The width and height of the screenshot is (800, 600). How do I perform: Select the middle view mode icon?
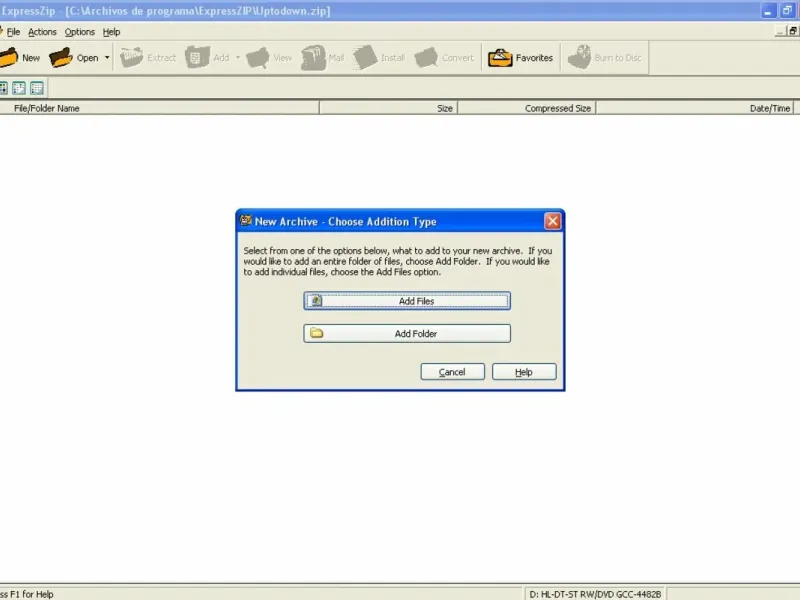click(x=19, y=88)
